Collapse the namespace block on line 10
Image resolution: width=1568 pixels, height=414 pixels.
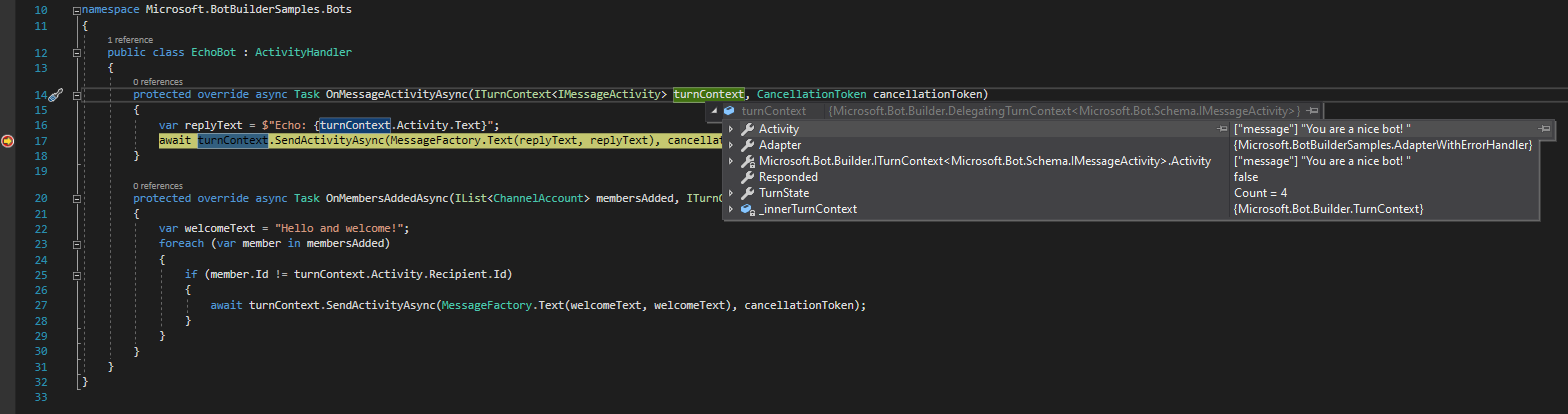[x=76, y=9]
